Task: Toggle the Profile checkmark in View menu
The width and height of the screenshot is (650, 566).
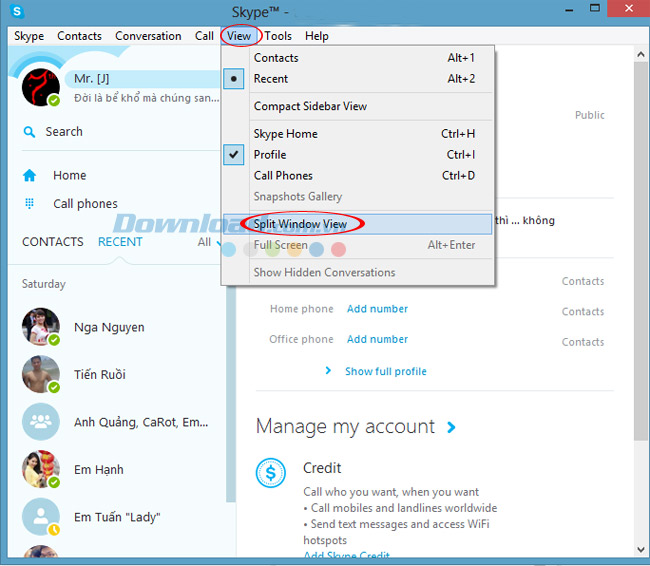Action: click(x=233, y=155)
